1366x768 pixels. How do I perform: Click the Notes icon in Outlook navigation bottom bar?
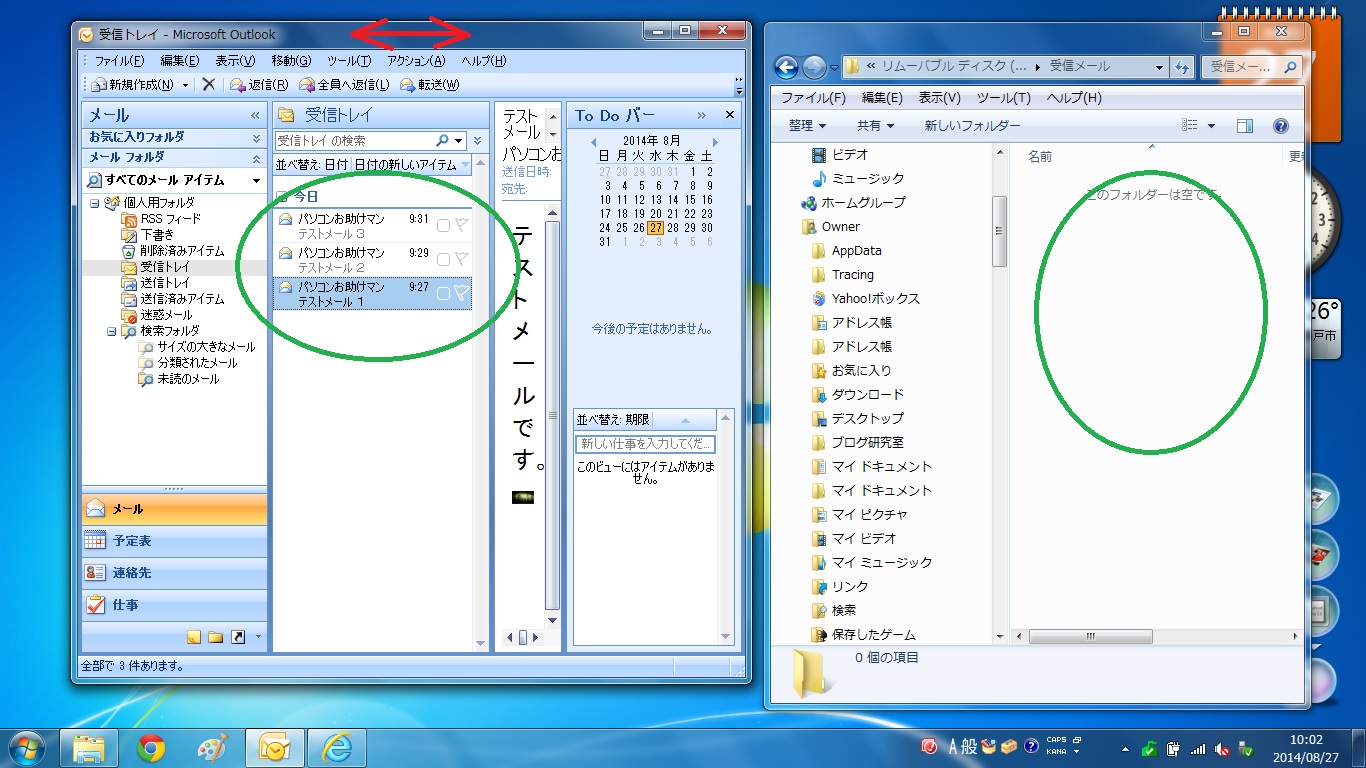pos(194,637)
